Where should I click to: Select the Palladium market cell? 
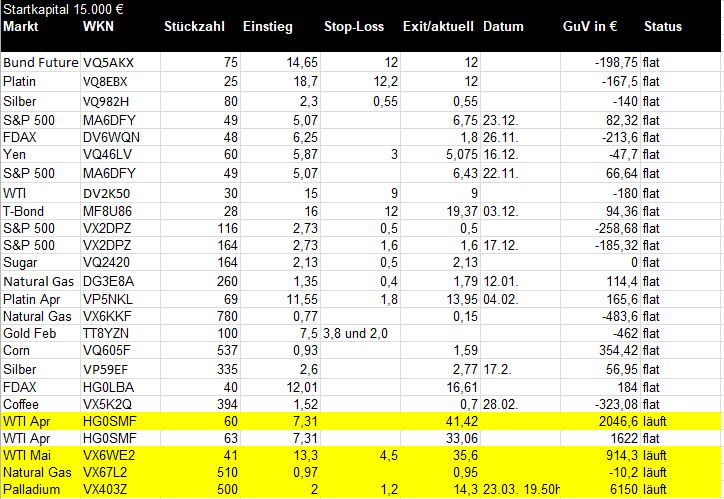(31, 490)
